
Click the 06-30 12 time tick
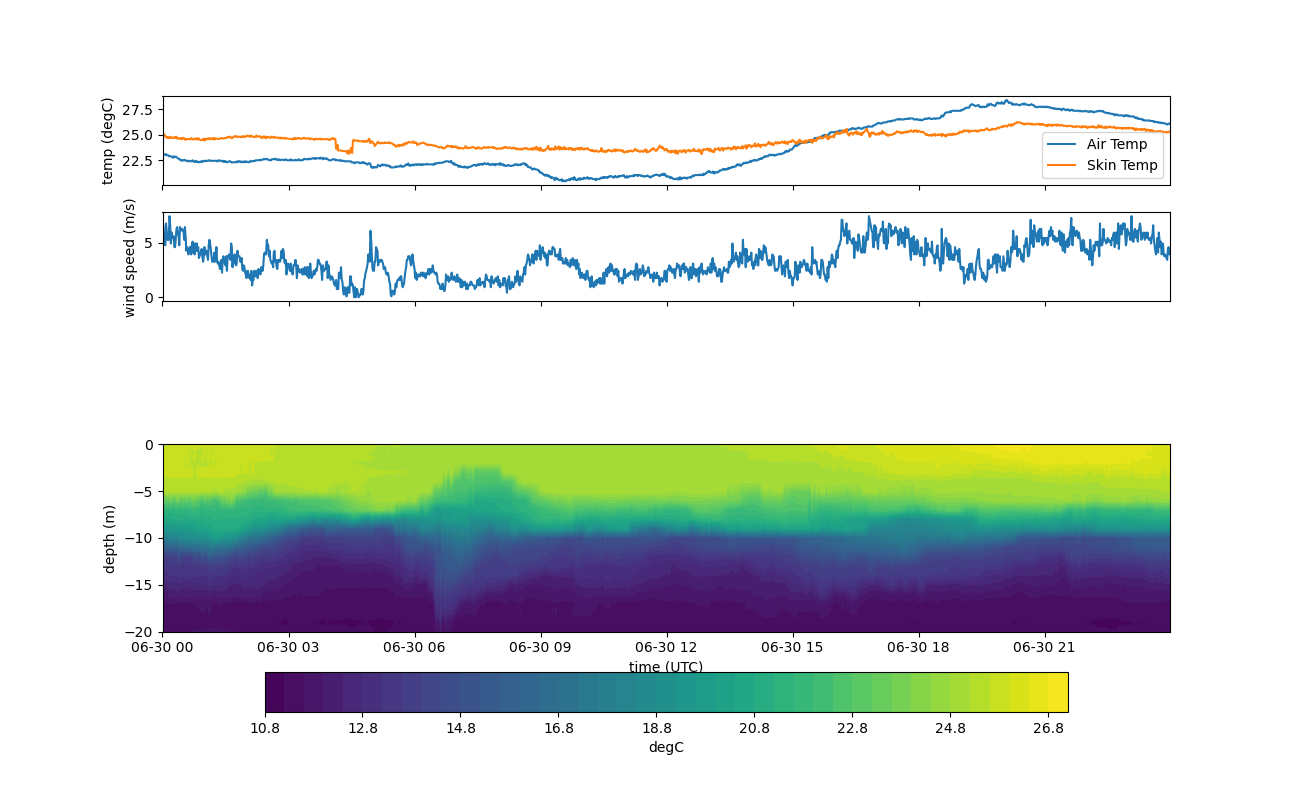(666, 647)
